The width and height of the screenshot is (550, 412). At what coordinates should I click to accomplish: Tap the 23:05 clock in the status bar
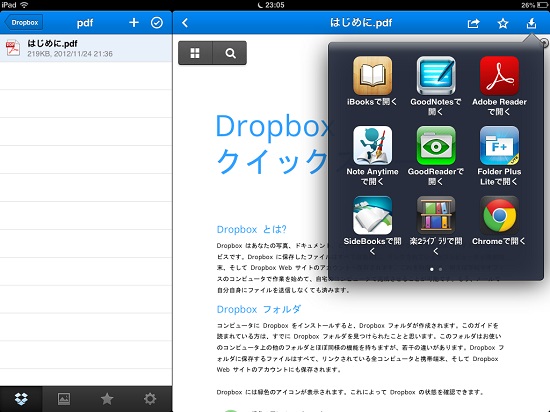coord(275,5)
